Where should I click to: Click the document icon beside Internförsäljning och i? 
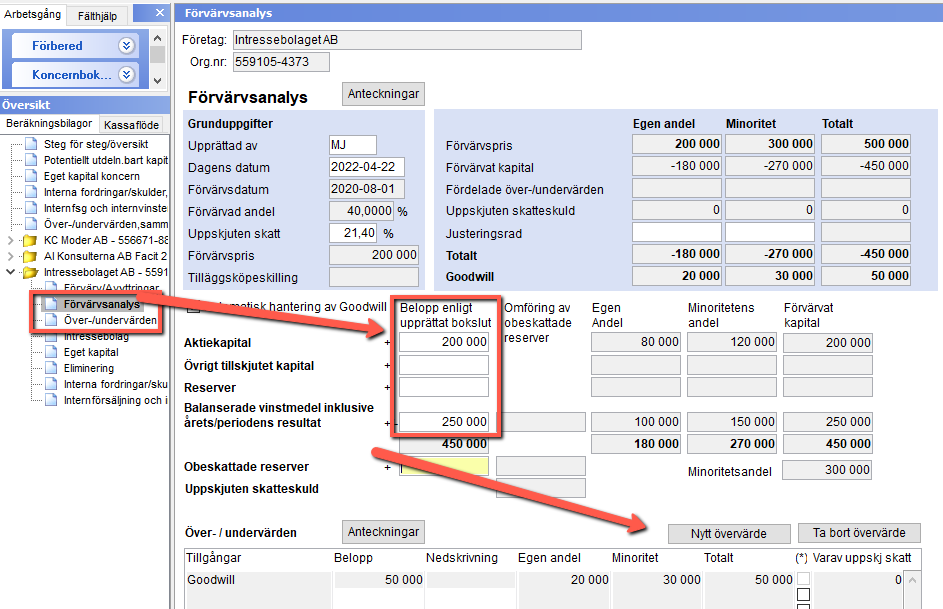pos(52,400)
